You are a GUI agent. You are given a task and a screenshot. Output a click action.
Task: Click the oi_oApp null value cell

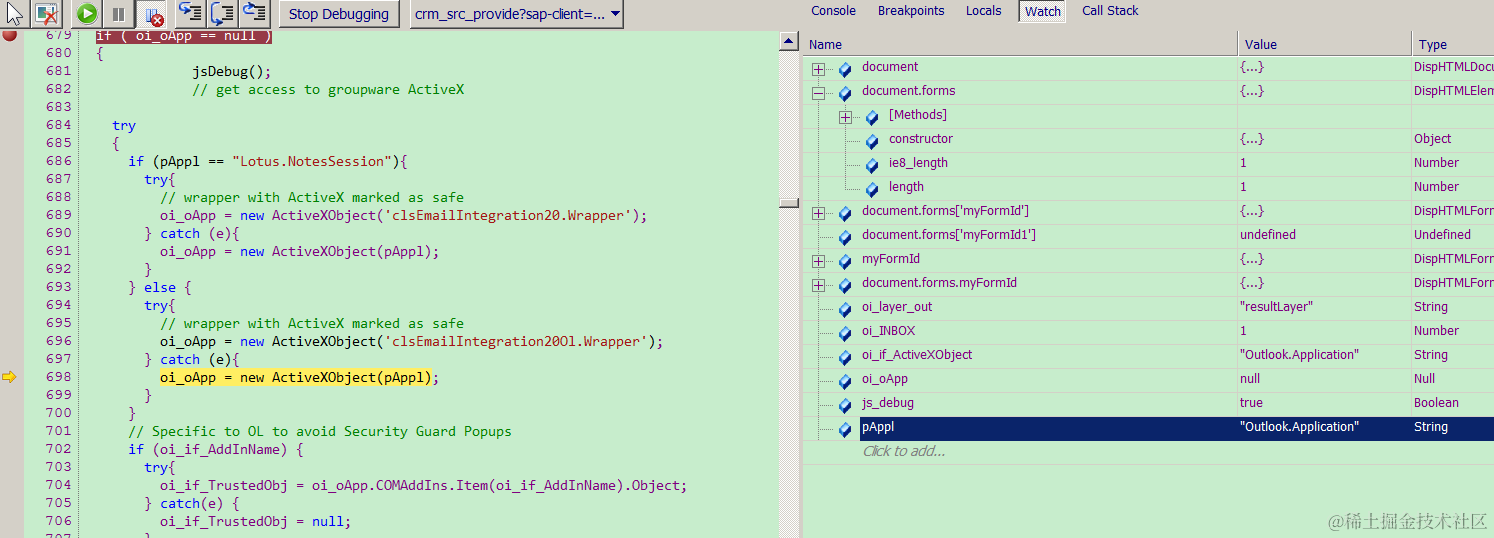pos(1324,379)
